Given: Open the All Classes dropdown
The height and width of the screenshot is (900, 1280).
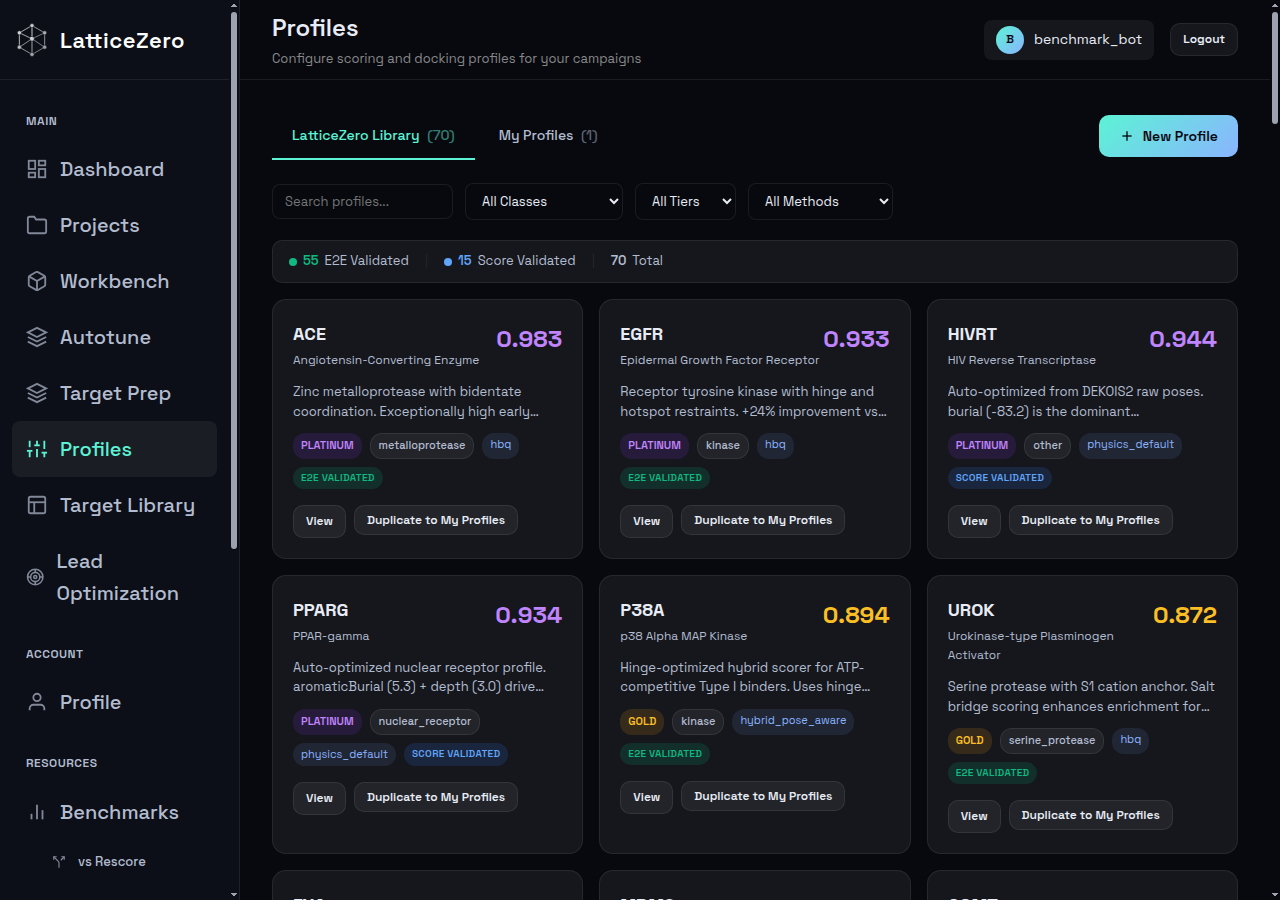Looking at the screenshot, I should pyautogui.click(x=544, y=201).
